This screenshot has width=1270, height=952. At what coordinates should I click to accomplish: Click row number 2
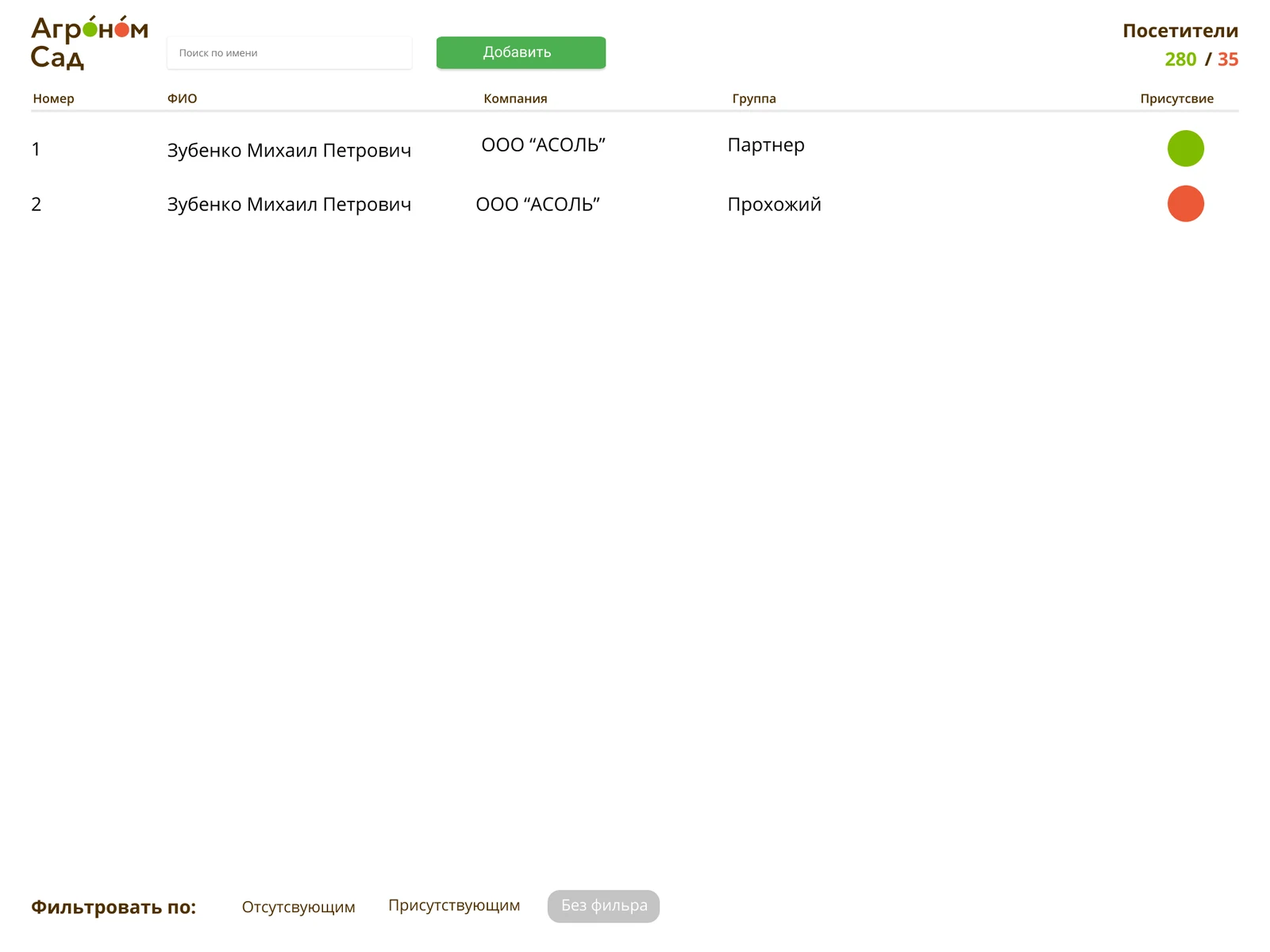click(37, 204)
